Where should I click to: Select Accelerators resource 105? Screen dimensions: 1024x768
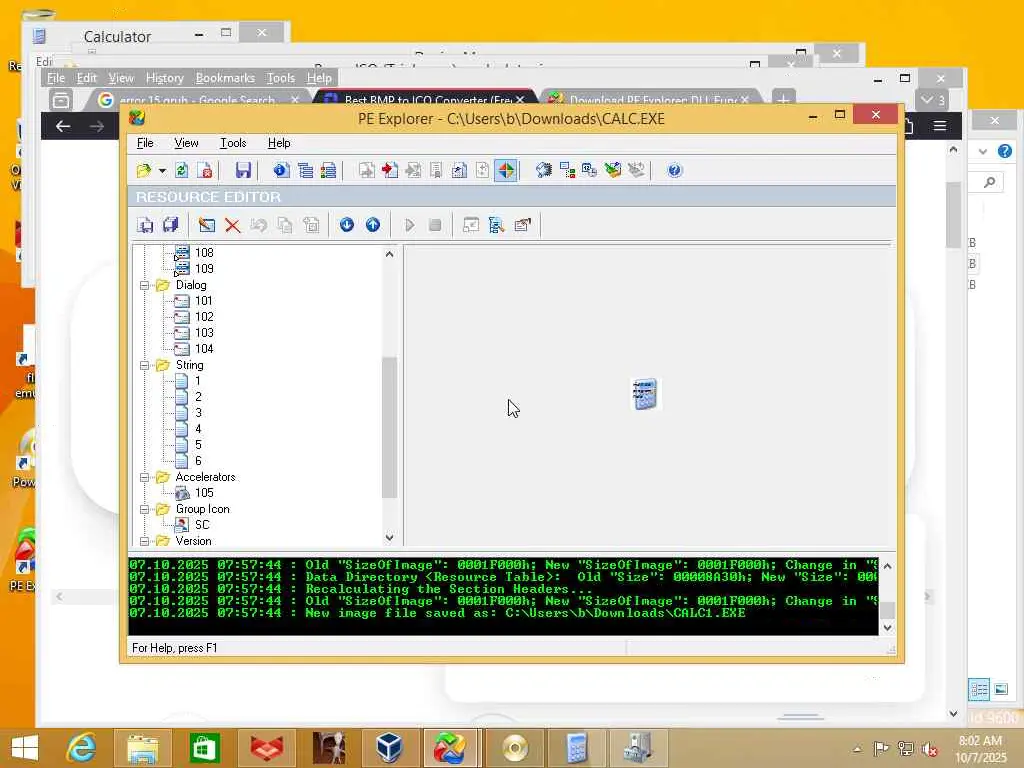[204, 493]
